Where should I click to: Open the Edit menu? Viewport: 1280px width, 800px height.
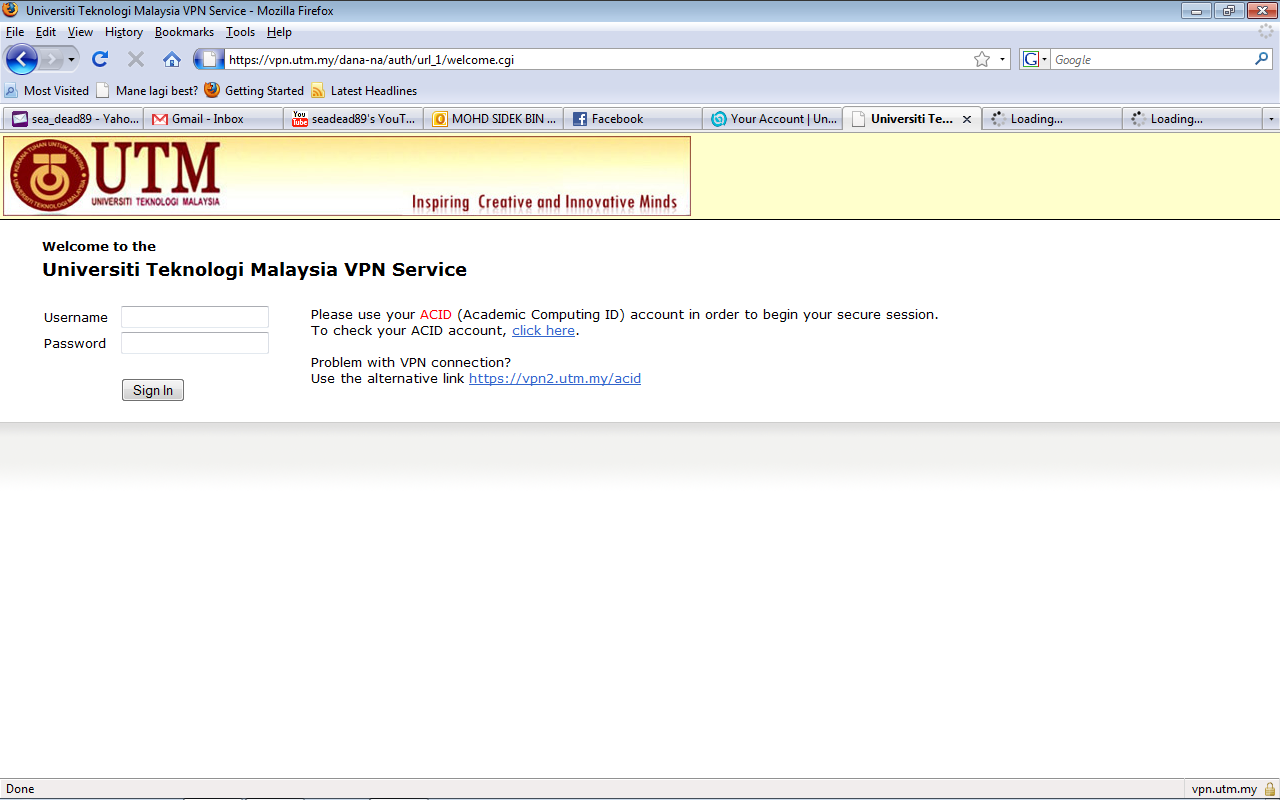[x=46, y=32]
